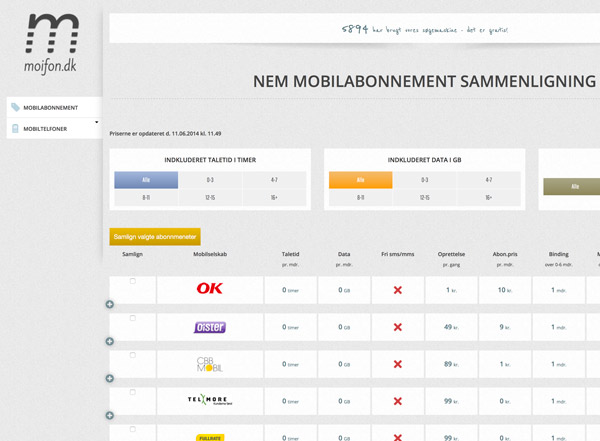Select 4-7 GB data filter
Screen dimensions: 600x441
point(489,180)
